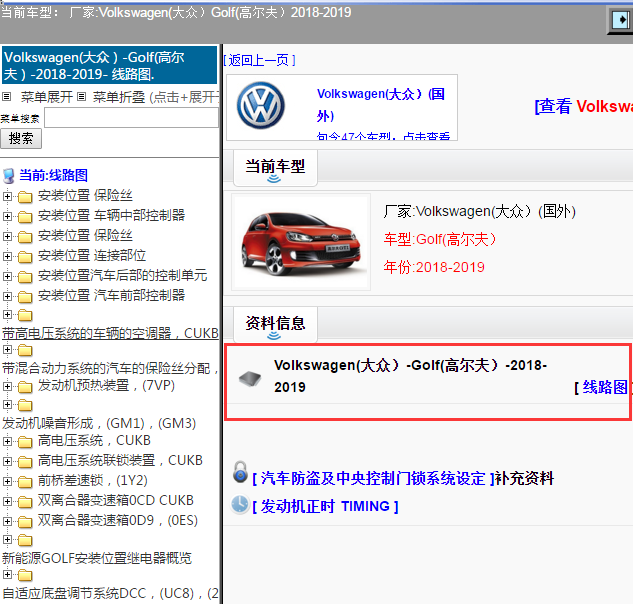
Task: Click folder icon of 安装位置 汽车前部控制器
Action: point(25,297)
